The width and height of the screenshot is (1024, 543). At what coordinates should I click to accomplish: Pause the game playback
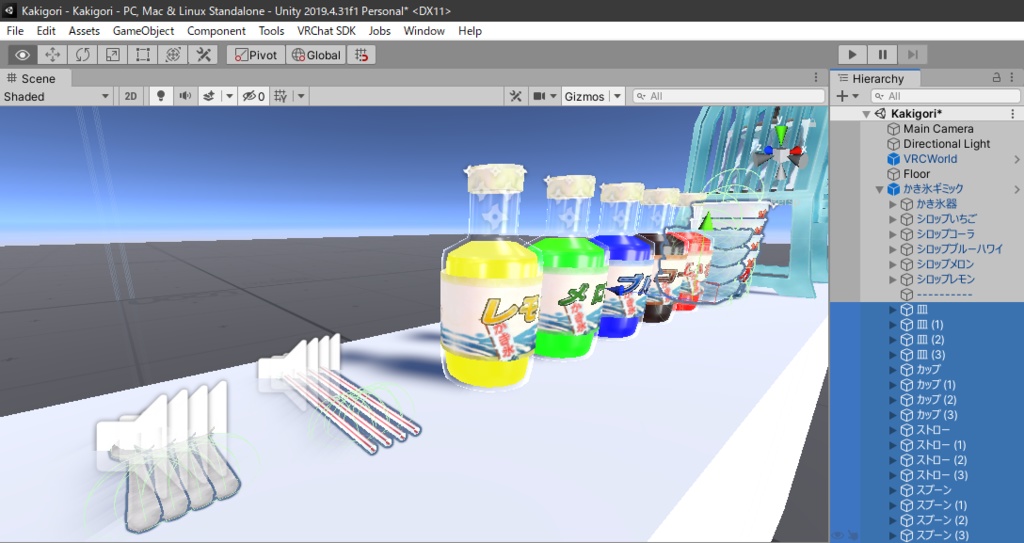tap(882, 55)
